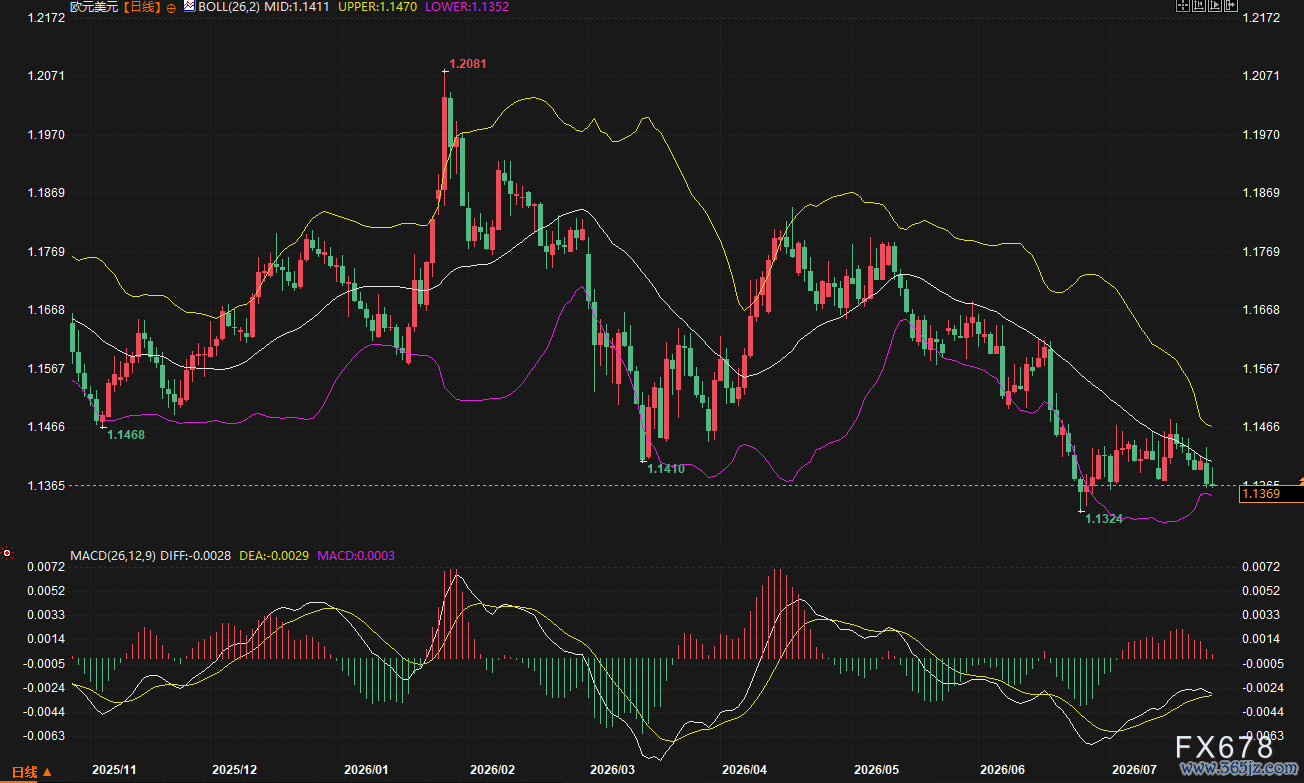1304x783 pixels.
Task: Click the 1.1324 low price label
Action: click(1104, 518)
